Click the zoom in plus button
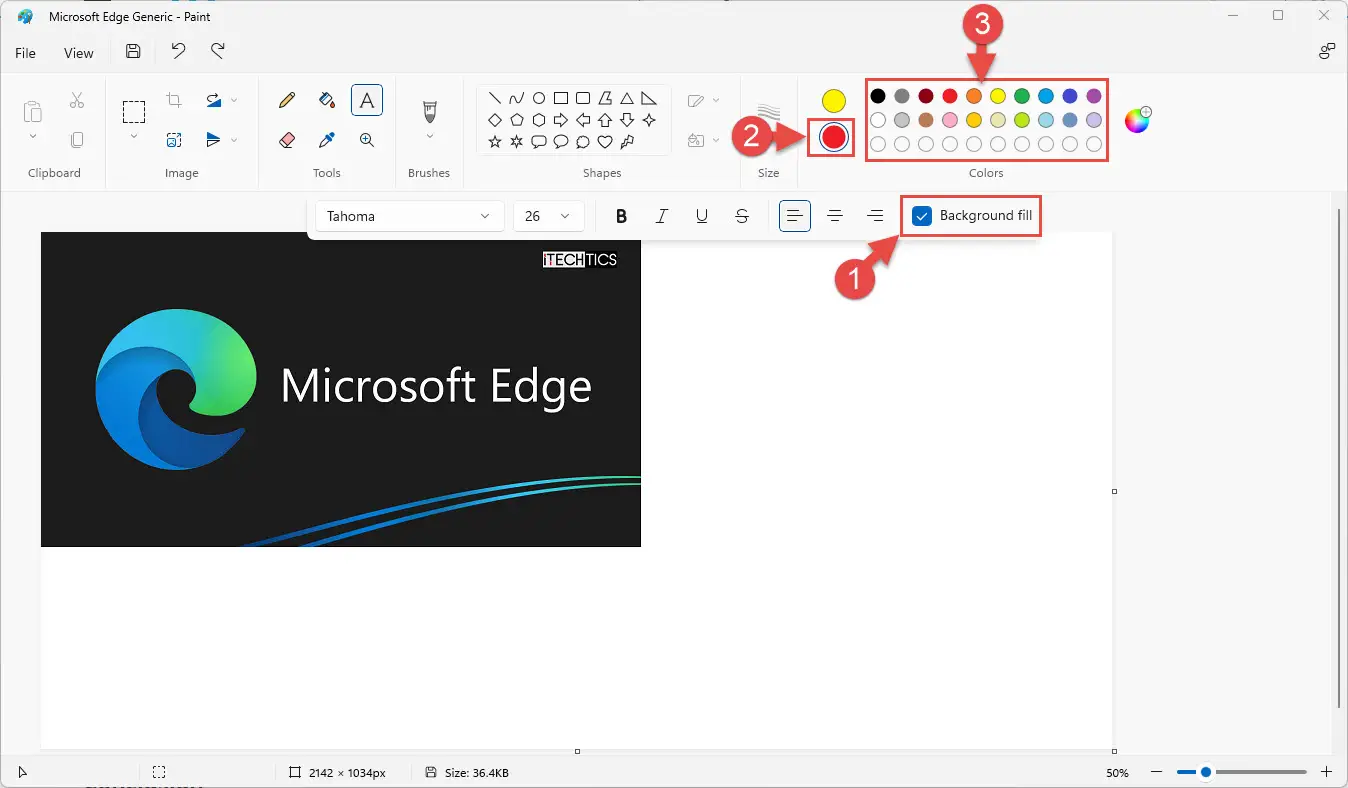Viewport: 1348px width, 788px height. 1327,772
